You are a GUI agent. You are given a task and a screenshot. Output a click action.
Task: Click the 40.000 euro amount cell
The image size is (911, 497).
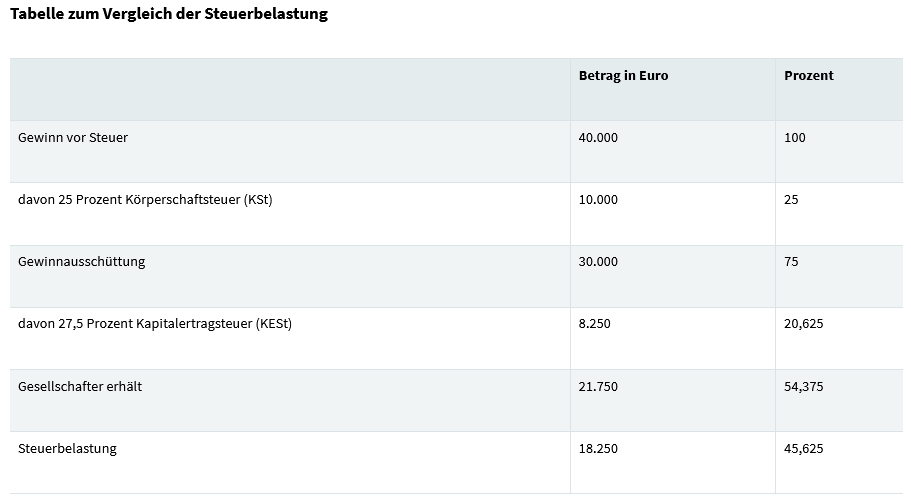(x=598, y=138)
